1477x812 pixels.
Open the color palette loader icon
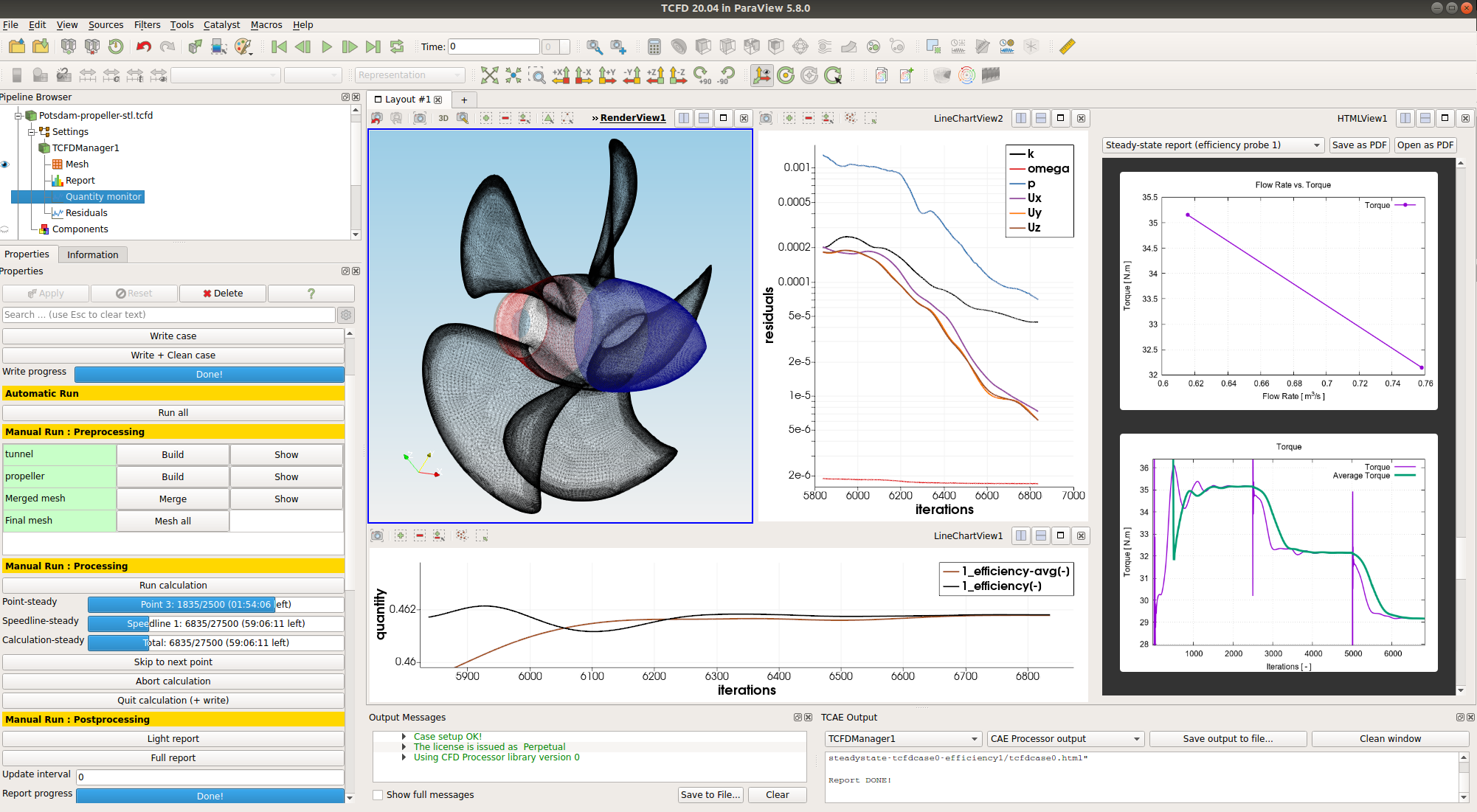point(243,46)
